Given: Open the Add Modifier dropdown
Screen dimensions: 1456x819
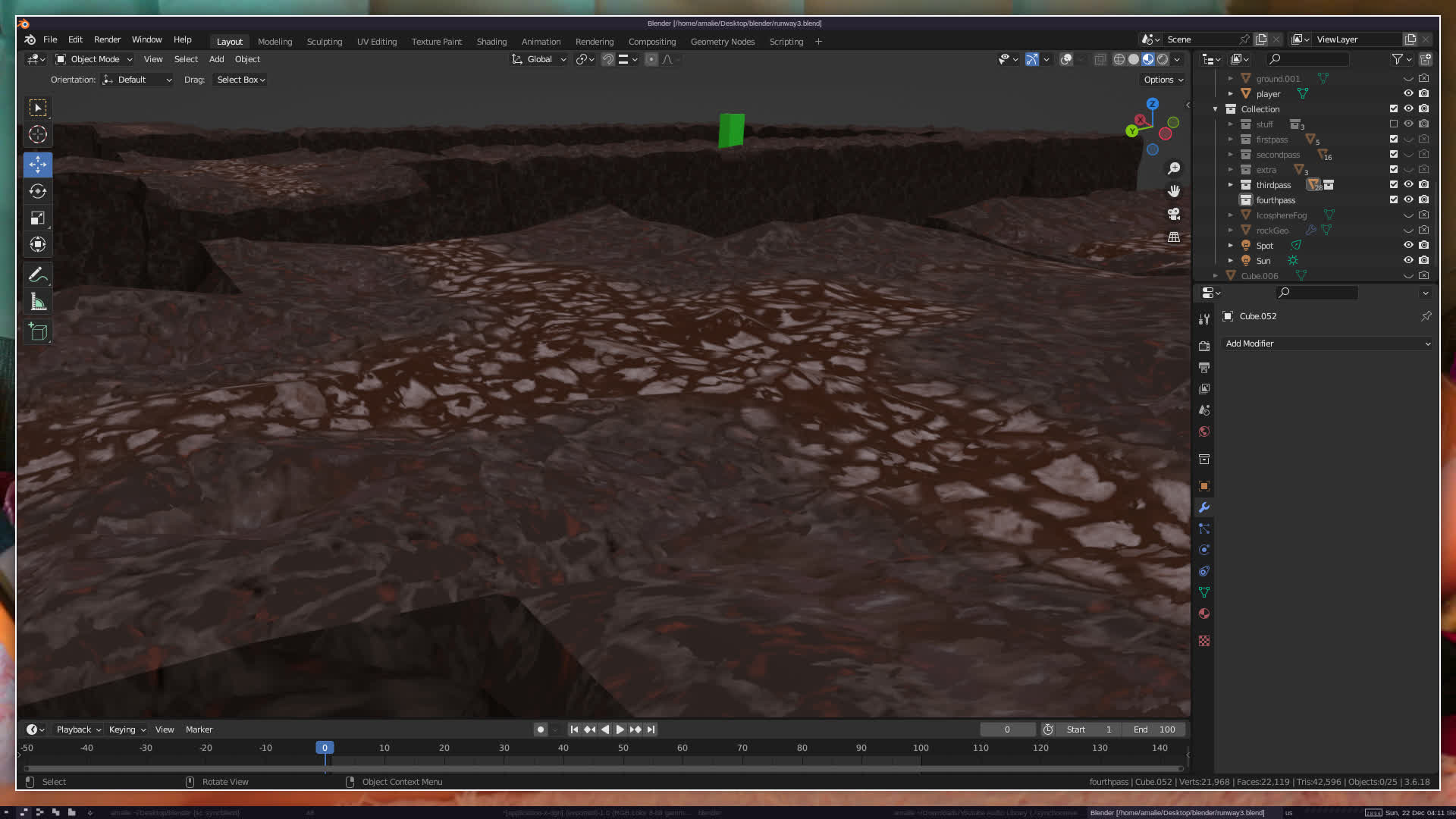Looking at the screenshot, I should (1327, 344).
